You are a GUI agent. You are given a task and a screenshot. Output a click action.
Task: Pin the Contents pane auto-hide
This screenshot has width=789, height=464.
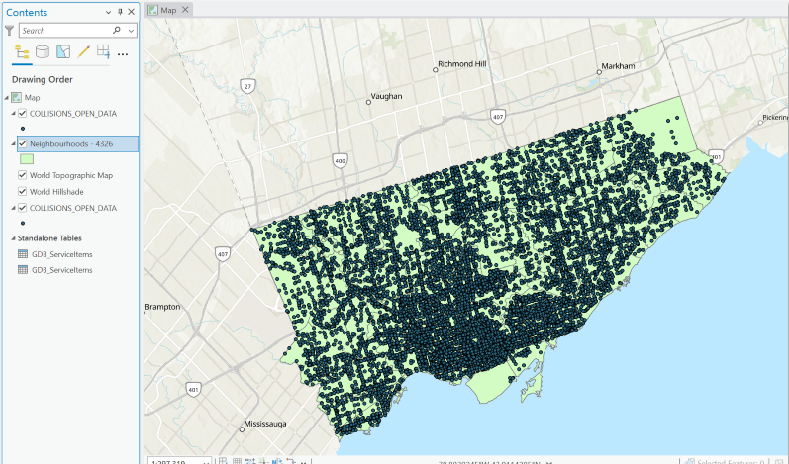121,11
